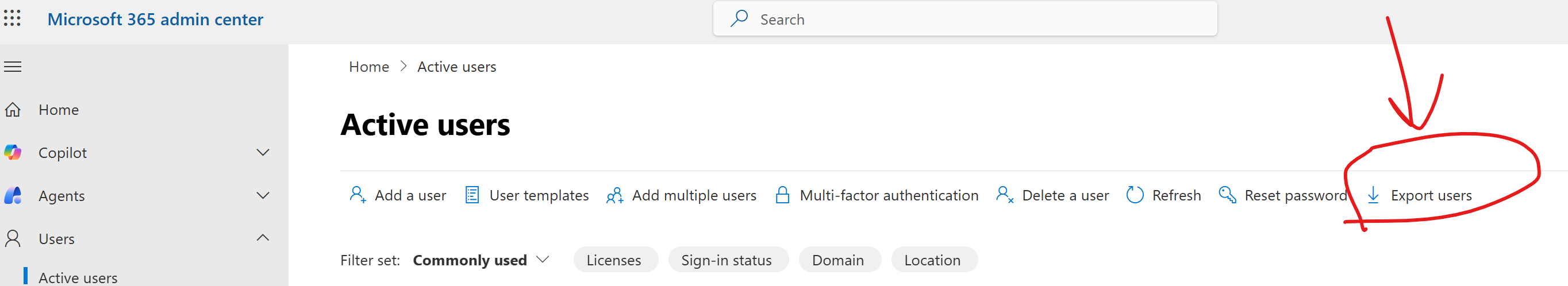Image resolution: width=1568 pixels, height=286 pixels.
Task: Go to Home in the sidebar
Action: coord(59,110)
